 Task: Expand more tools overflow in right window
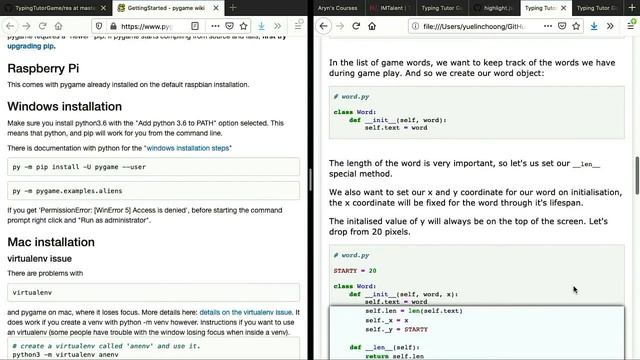(x=610, y=26)
